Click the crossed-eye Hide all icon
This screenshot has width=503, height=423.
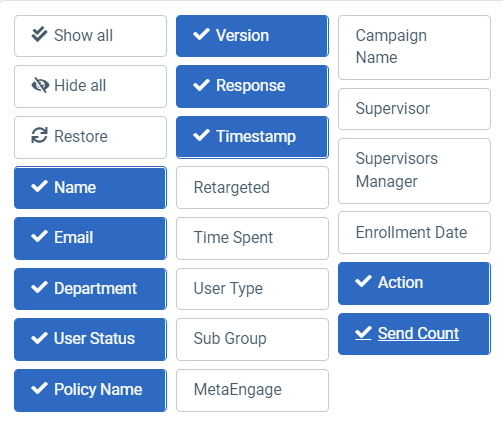tap(40, 85)
